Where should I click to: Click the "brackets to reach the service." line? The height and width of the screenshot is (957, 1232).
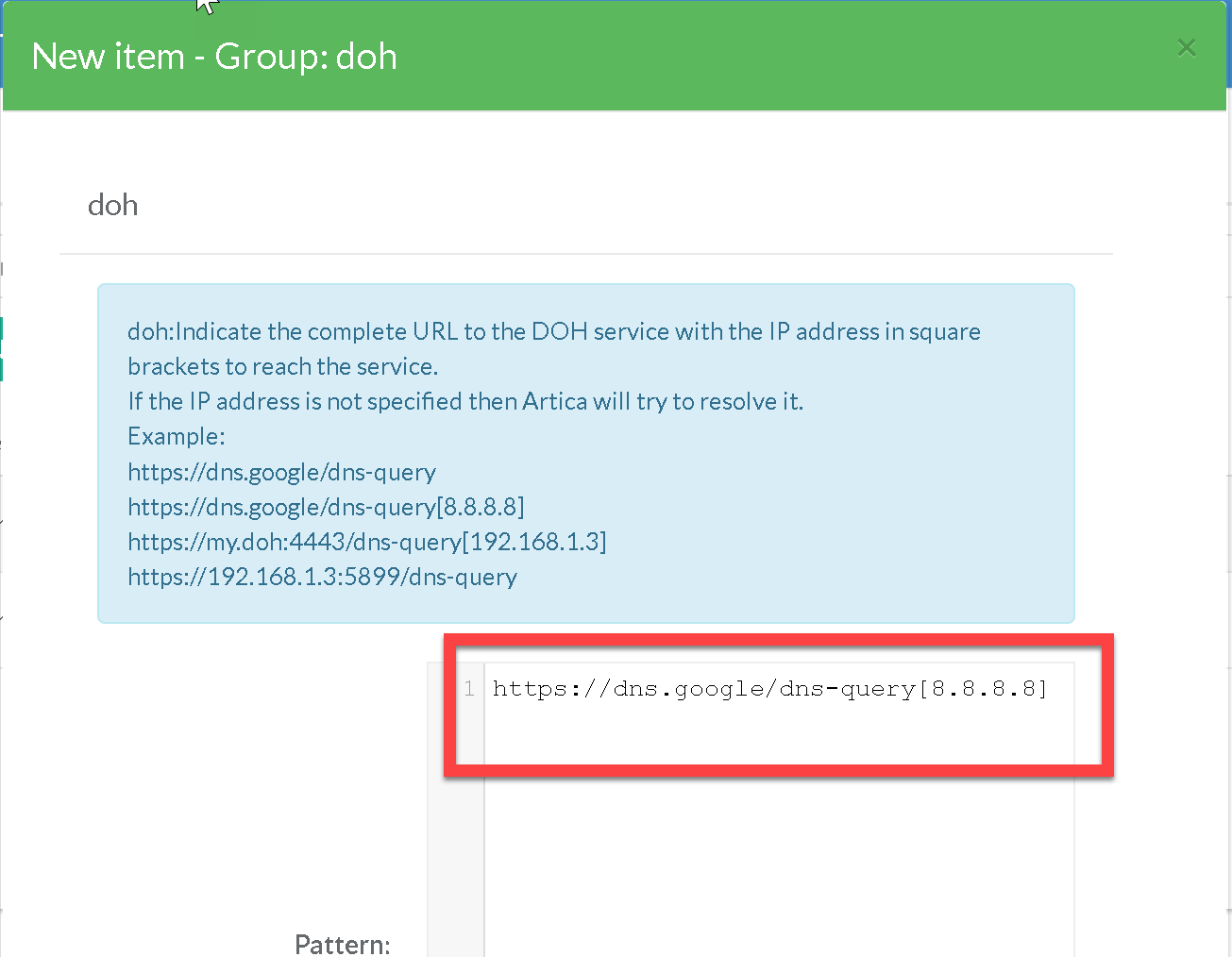coord(282,367)
